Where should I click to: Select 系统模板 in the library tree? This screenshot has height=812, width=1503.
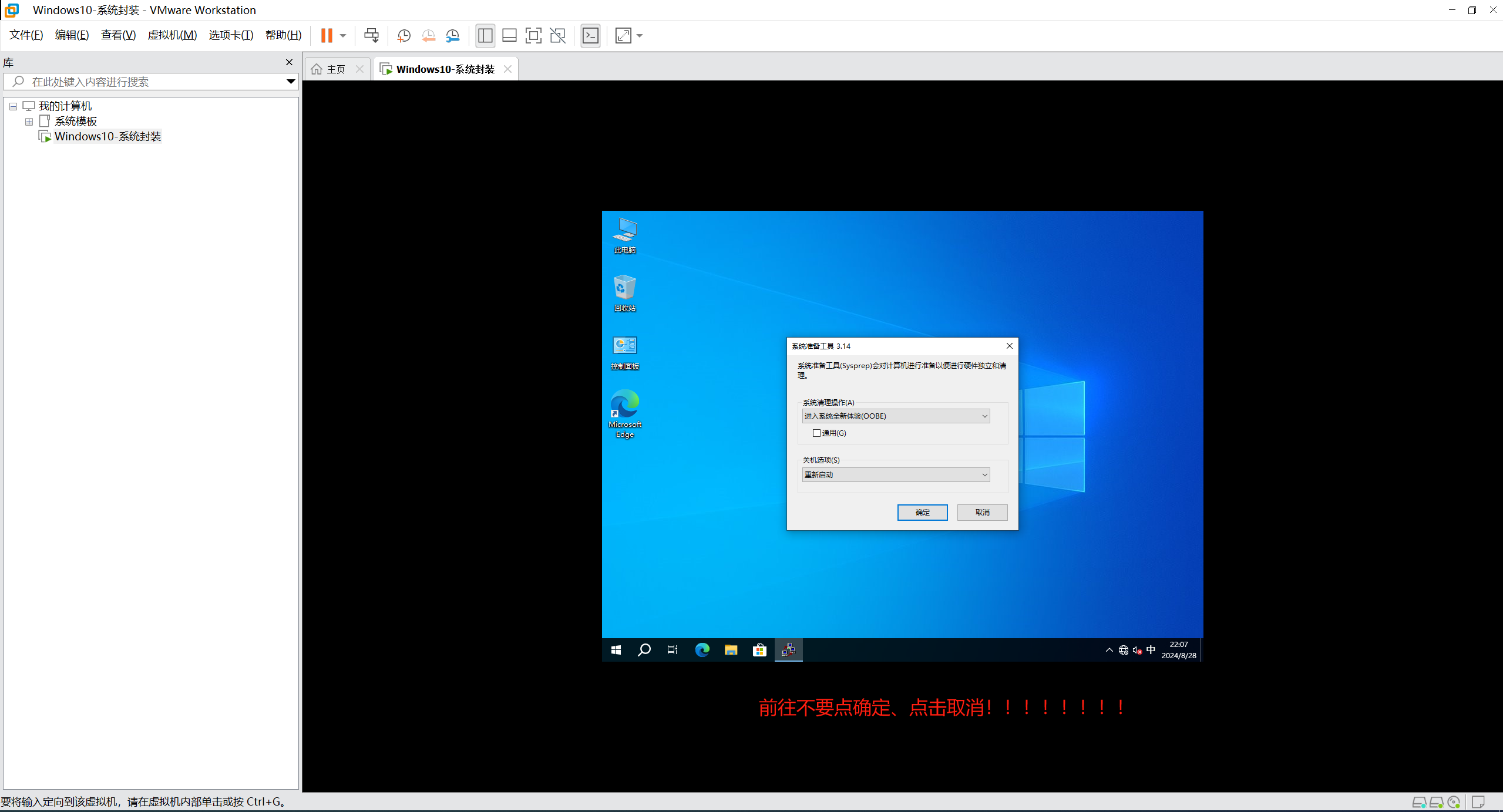tap(76, 122)
